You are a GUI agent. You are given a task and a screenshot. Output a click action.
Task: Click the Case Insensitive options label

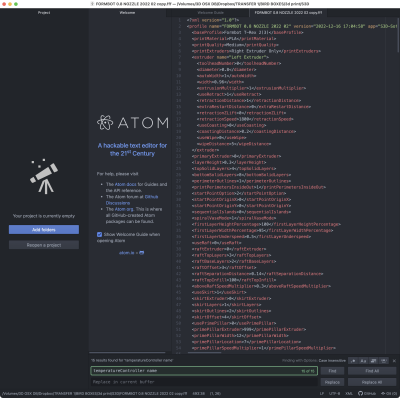(332, 360)
